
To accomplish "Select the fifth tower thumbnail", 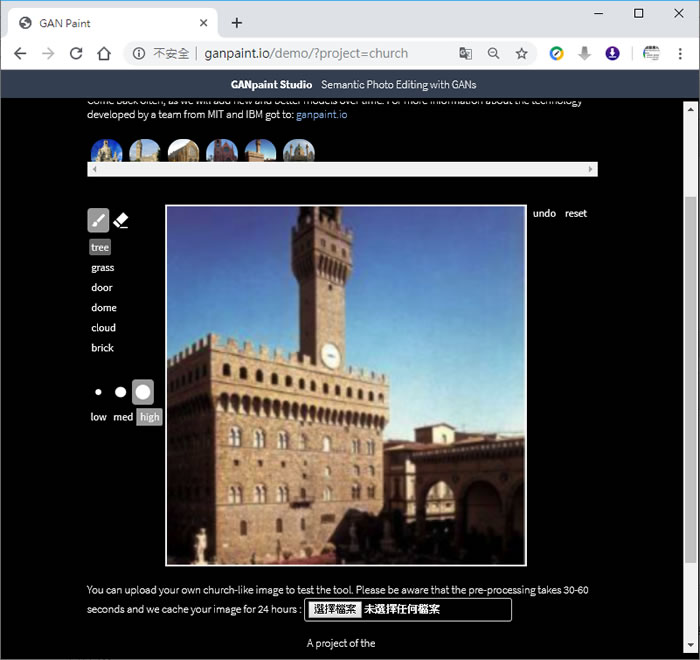I will (260, 150).
